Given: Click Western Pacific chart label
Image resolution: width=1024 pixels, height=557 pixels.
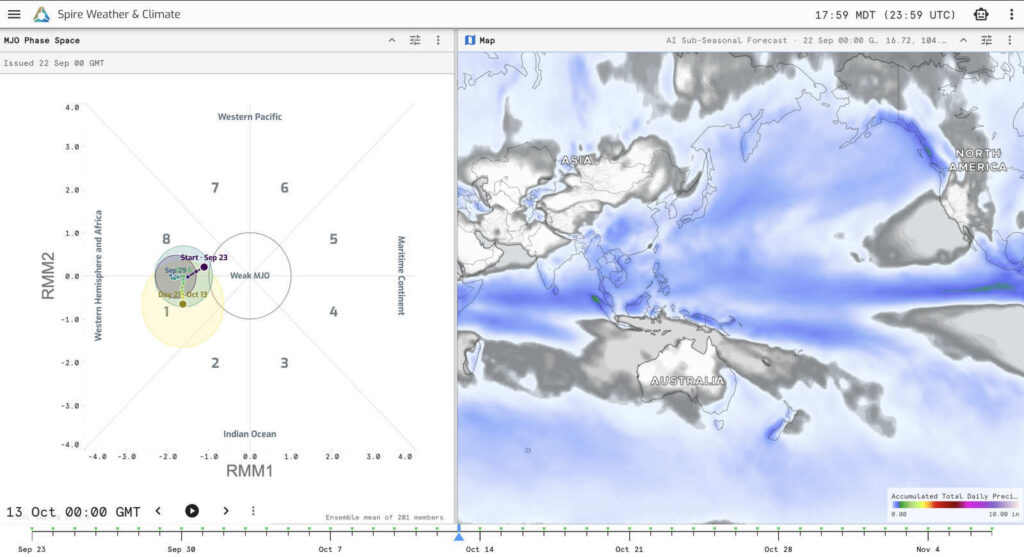Looking at the screenshot, I should 249,116.
